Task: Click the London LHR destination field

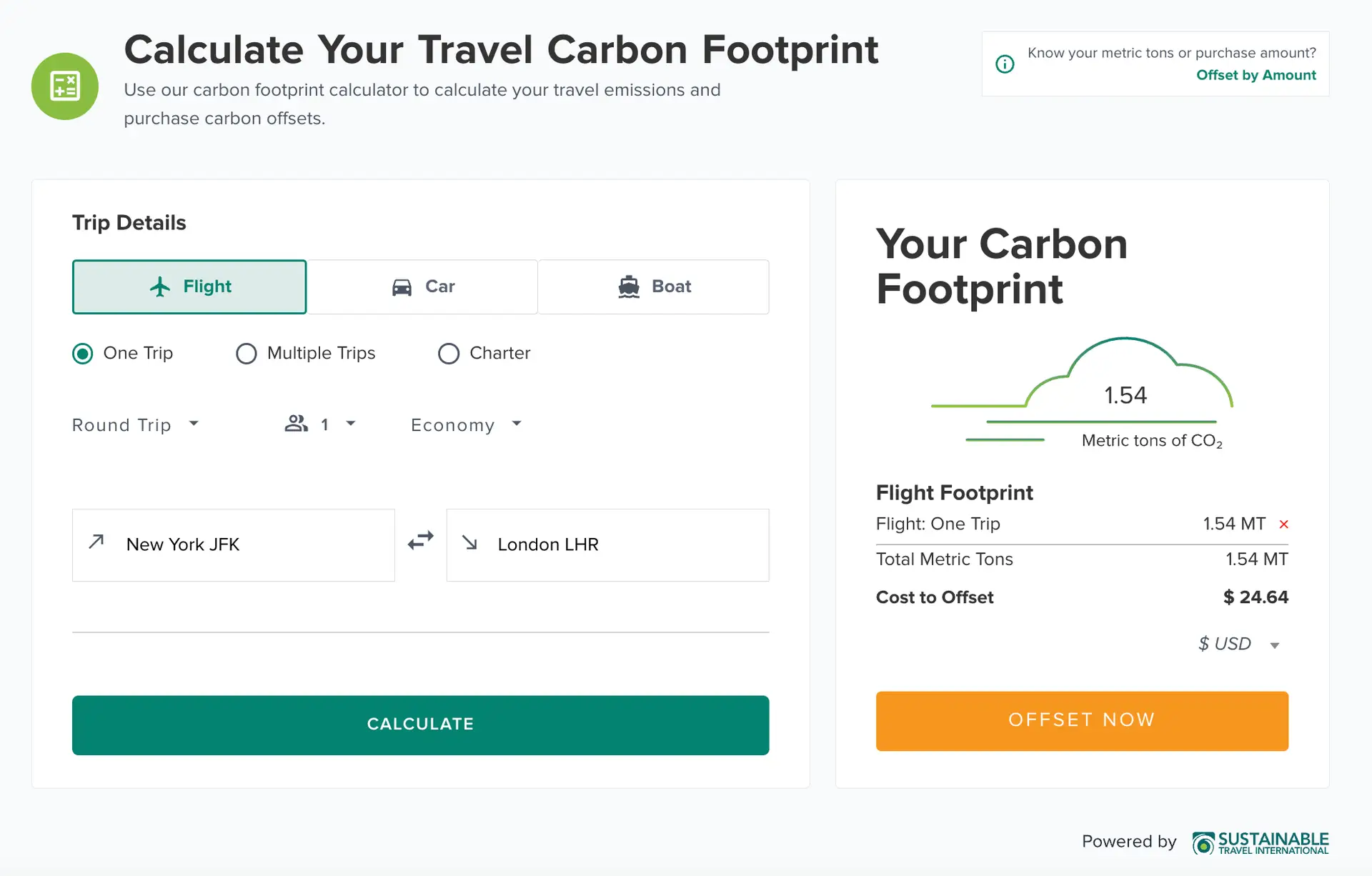Action: coord(608,545)
